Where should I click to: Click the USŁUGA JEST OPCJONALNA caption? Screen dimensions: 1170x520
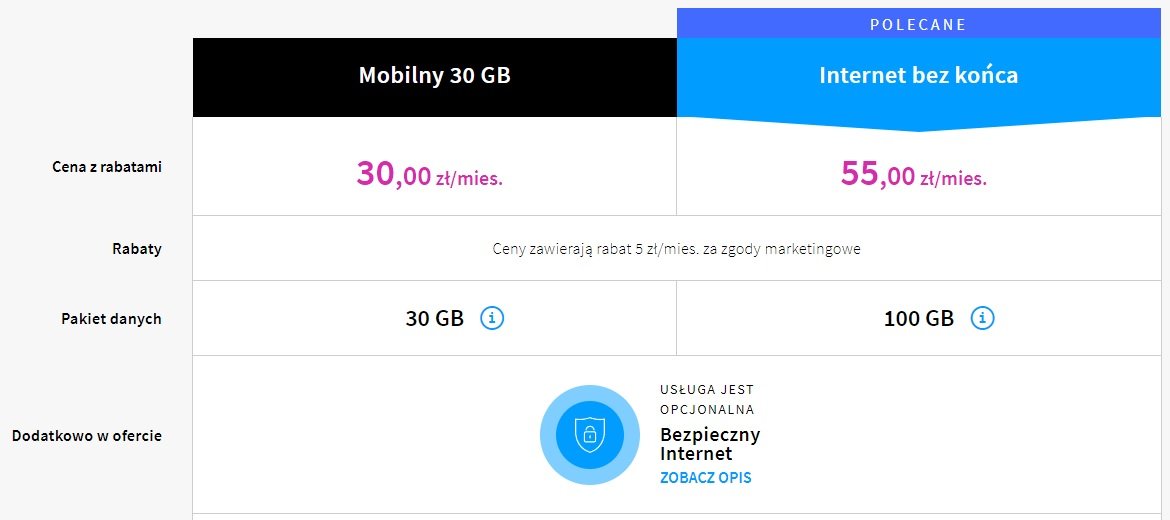[x=707, y=399]
